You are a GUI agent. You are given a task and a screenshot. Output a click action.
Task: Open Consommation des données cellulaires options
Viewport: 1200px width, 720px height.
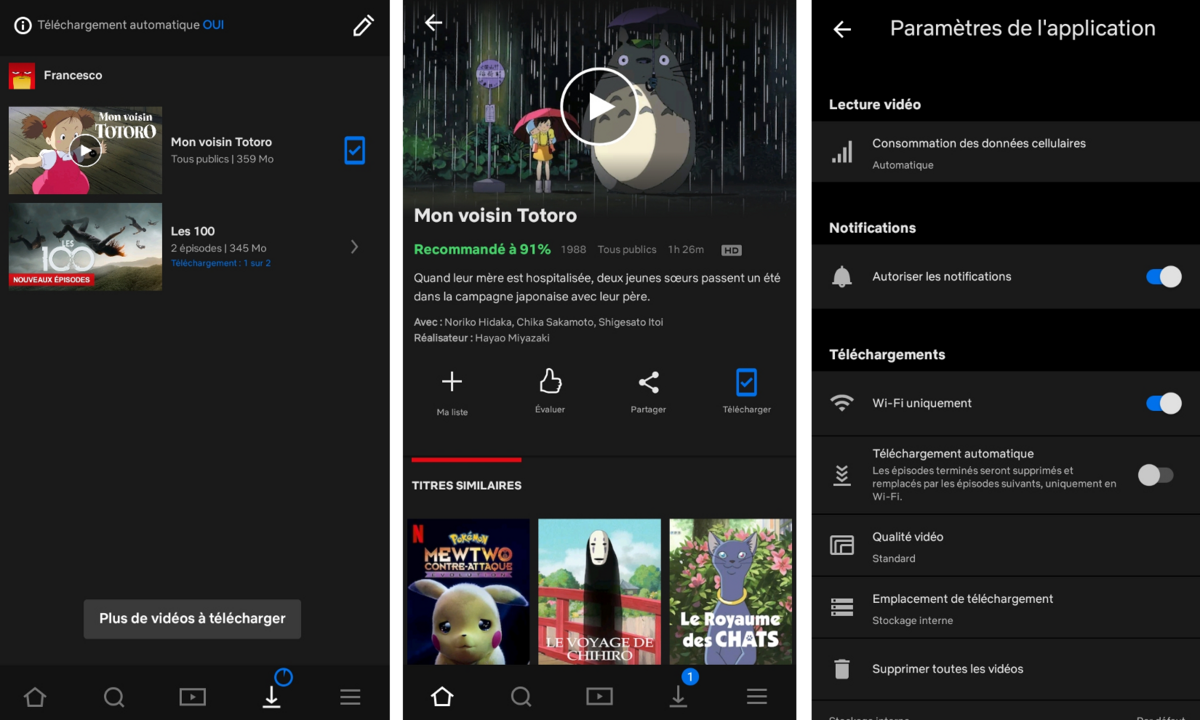coord(1000,152)
